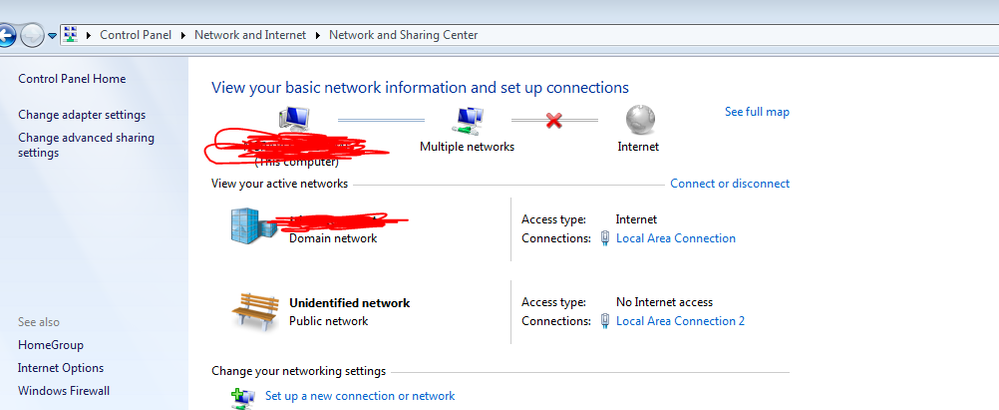
Task: Open Windows Firewall from See also
Action: click(x=64, y=391)
